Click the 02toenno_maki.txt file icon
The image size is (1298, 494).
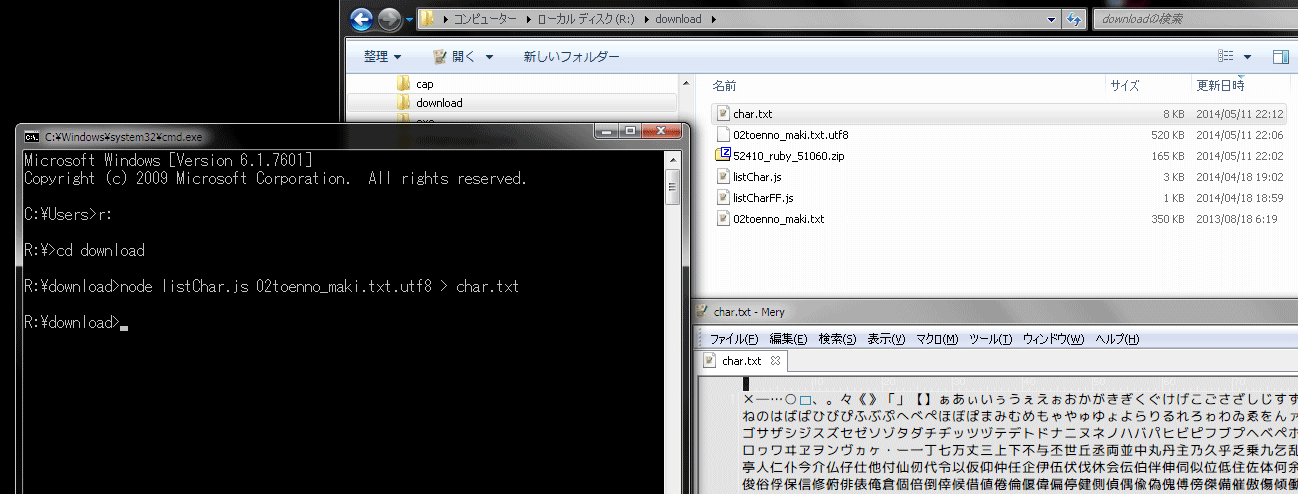(723, 219)
